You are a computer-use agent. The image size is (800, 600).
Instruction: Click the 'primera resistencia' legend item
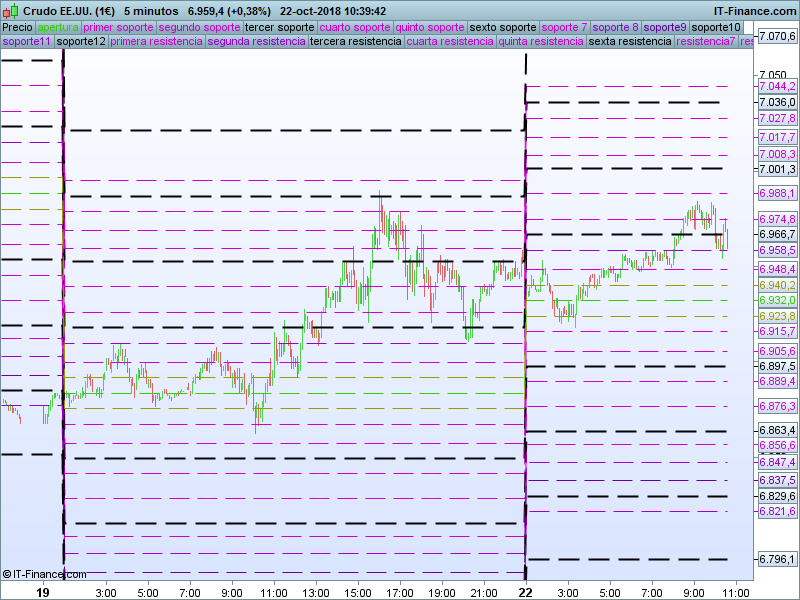(156, 42)
